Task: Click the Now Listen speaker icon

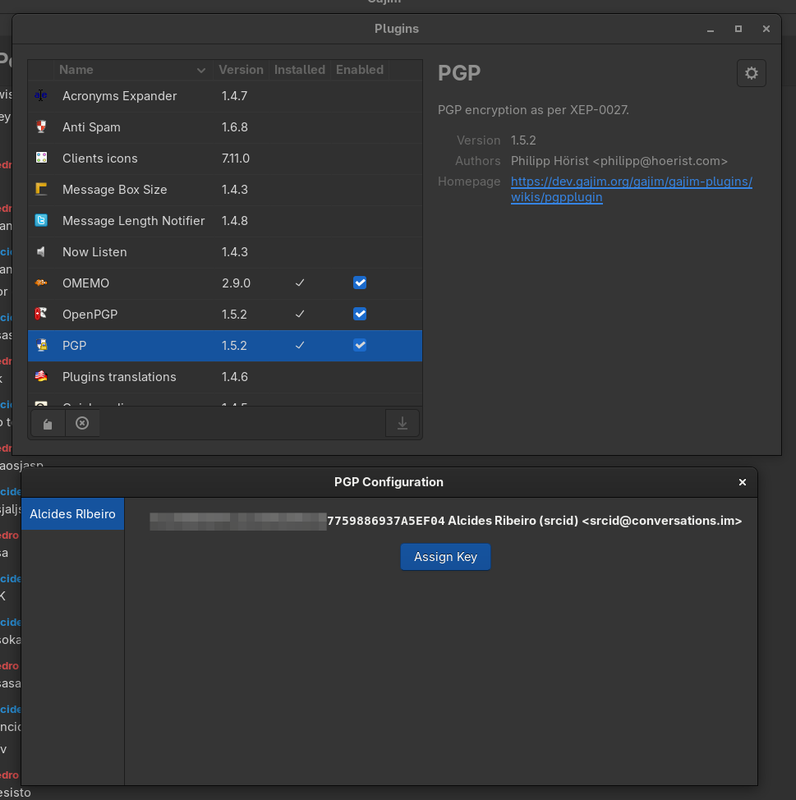Action: 41,252
